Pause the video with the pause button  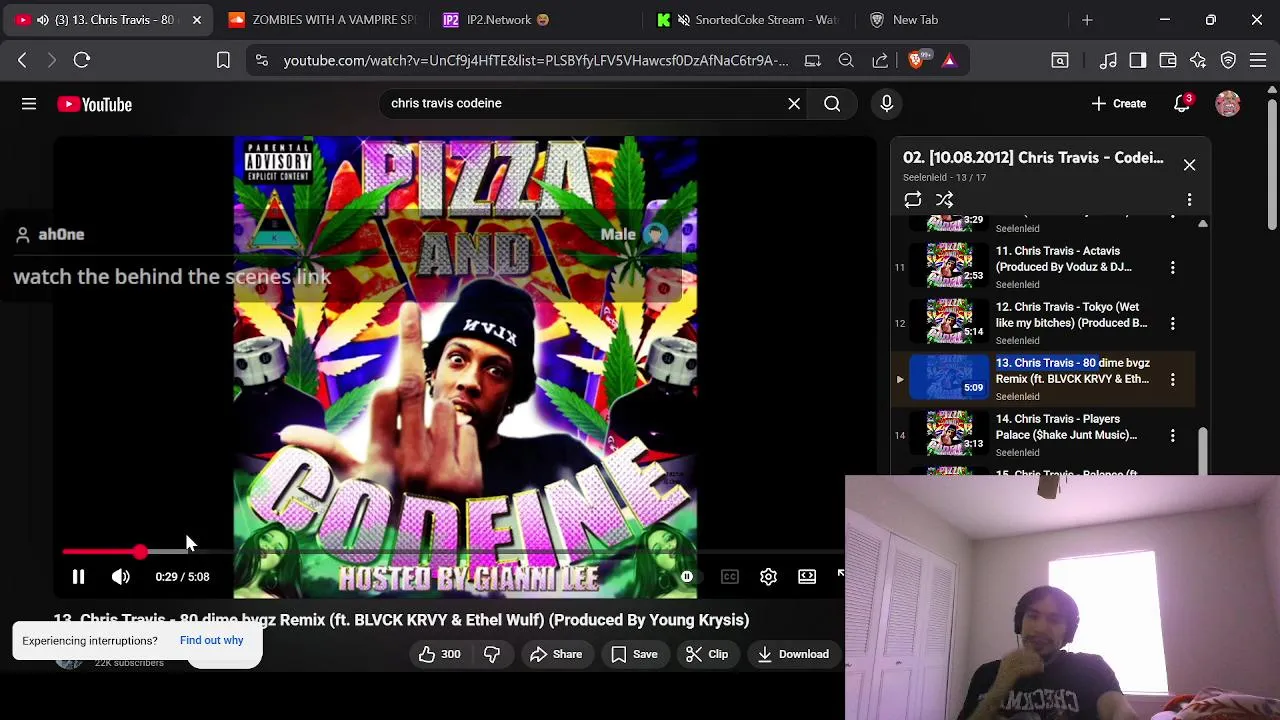tap(78, 577)
